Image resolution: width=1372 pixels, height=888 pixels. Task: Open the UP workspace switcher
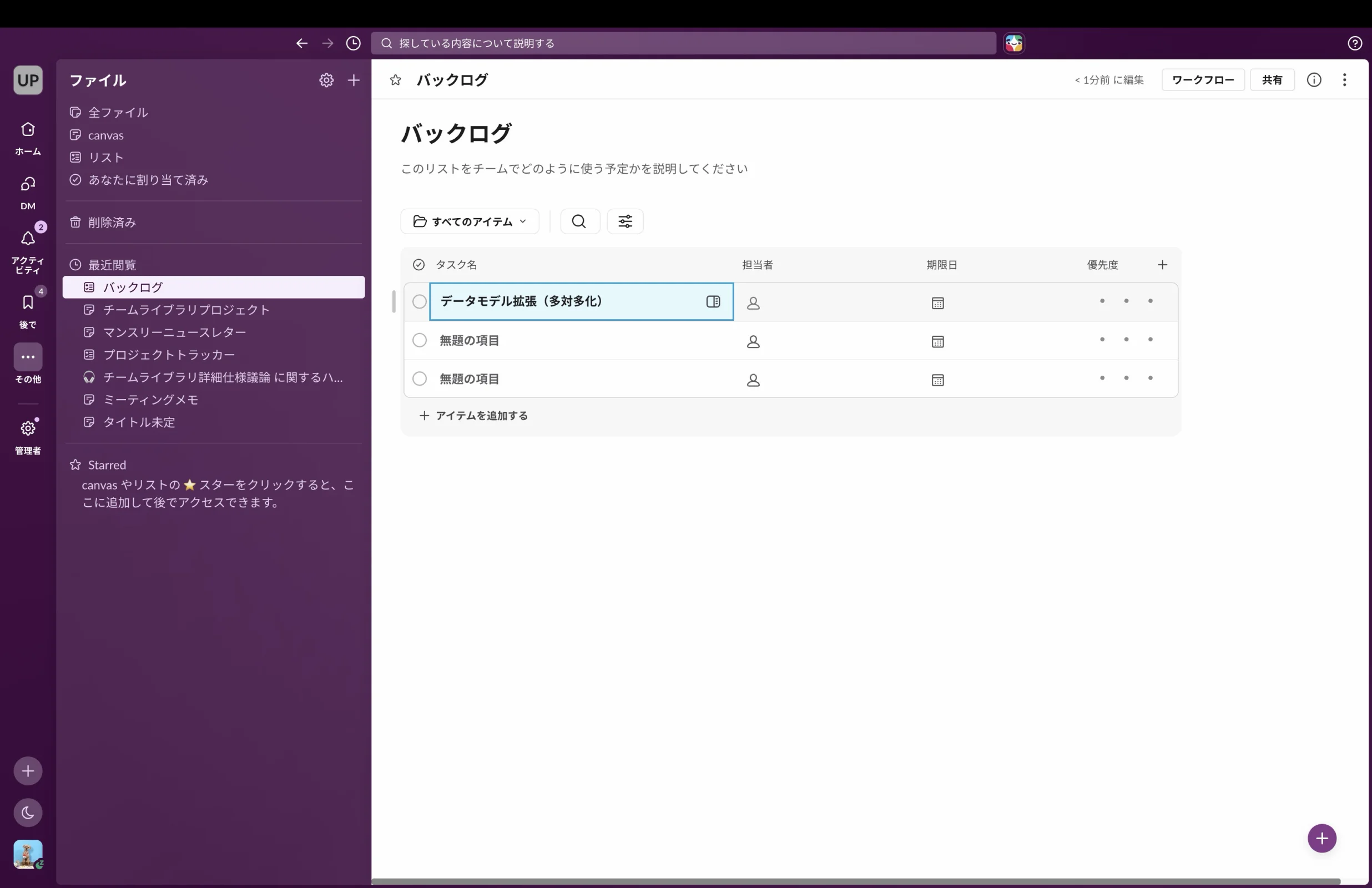pos(28,80)
